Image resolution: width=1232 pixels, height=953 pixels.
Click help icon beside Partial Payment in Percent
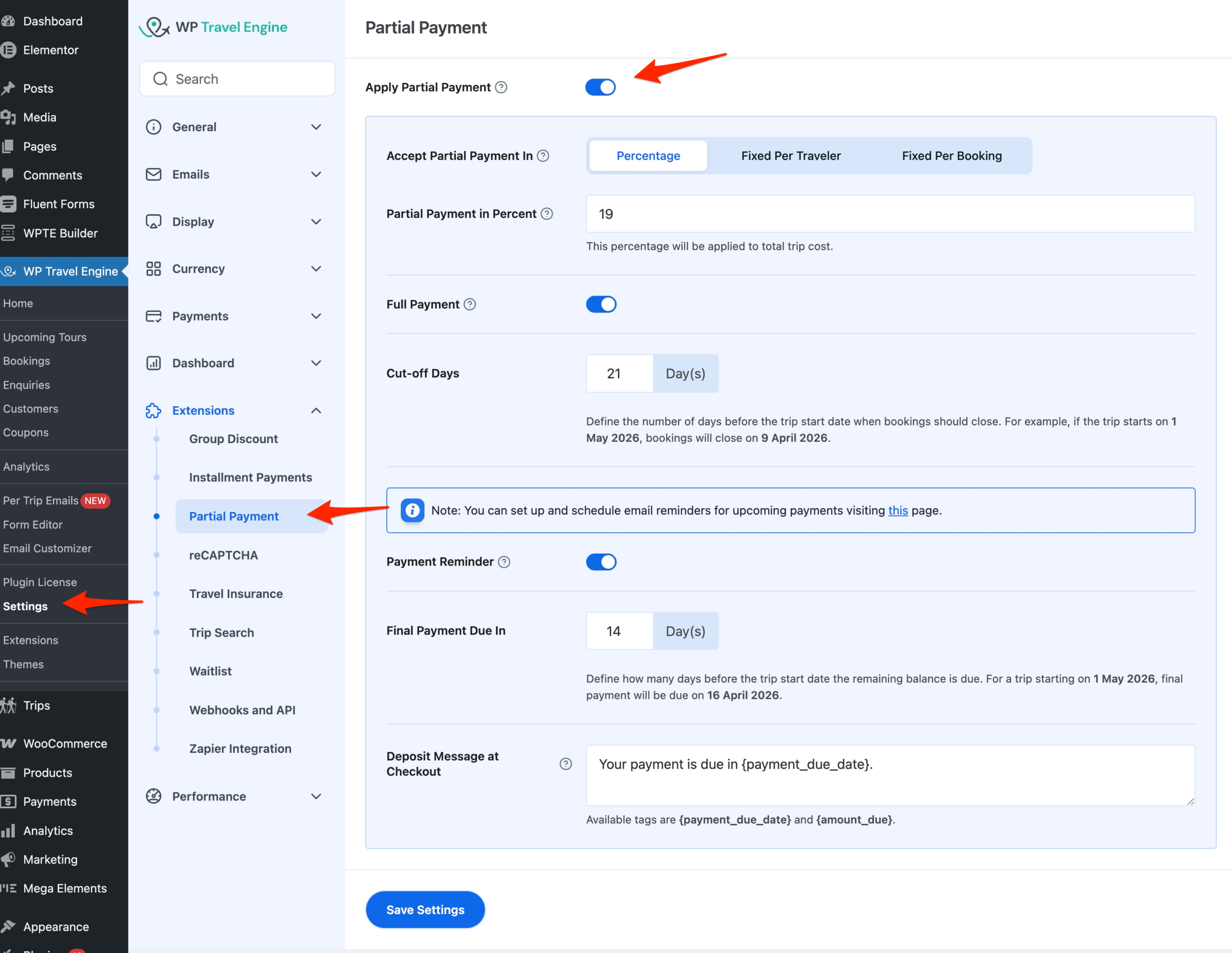(547, 214)
